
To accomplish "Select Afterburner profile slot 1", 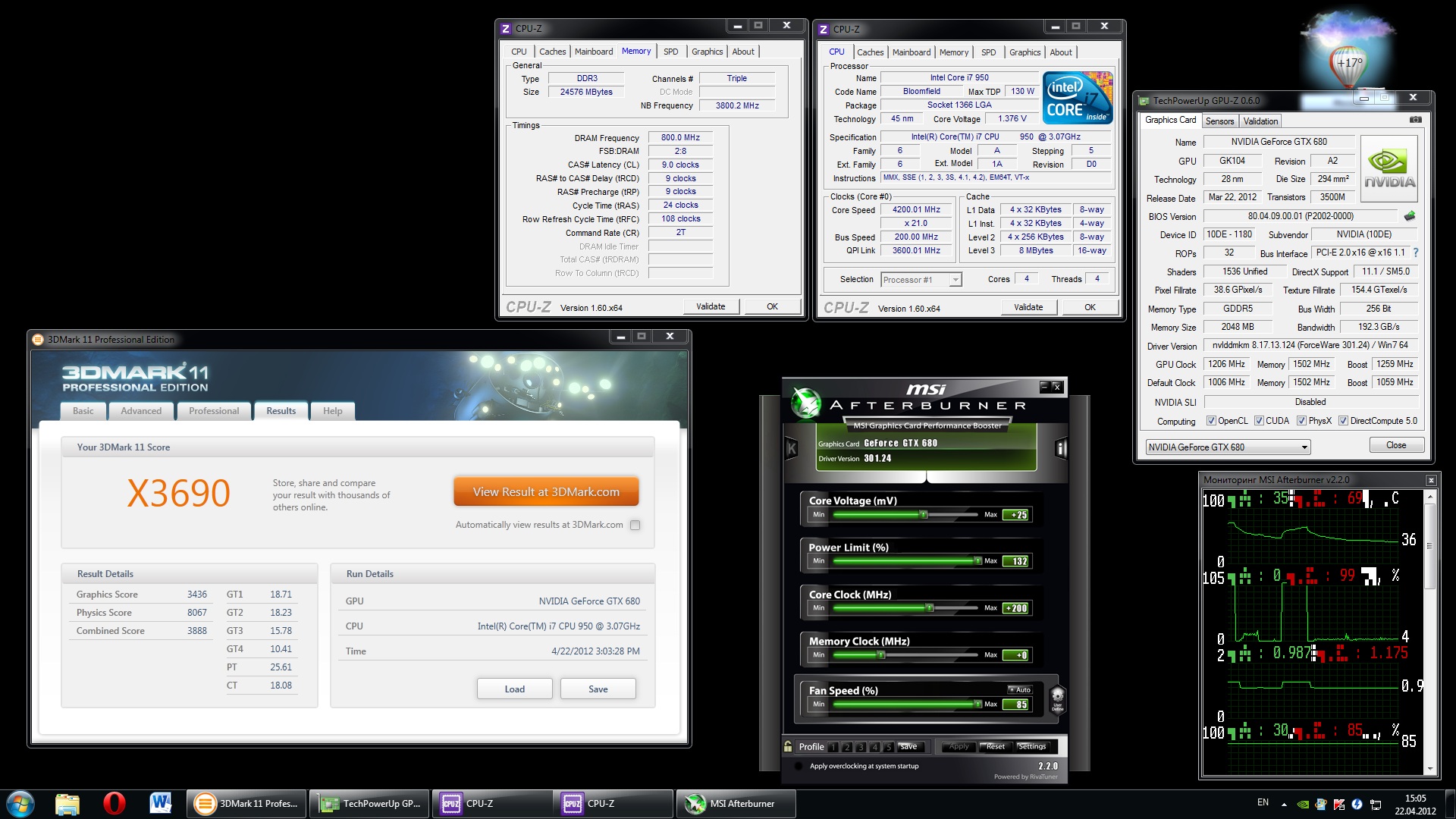I will 833,747.
